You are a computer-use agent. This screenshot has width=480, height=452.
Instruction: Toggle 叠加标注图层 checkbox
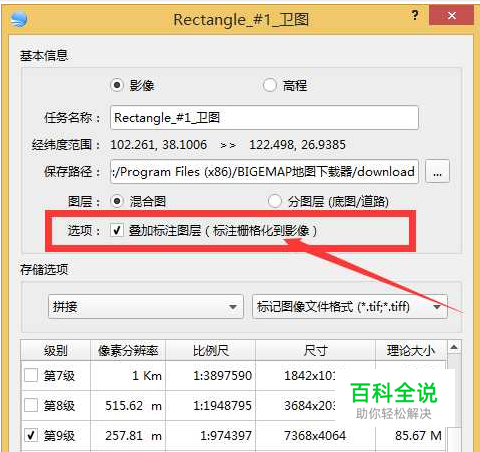point(117,230)
